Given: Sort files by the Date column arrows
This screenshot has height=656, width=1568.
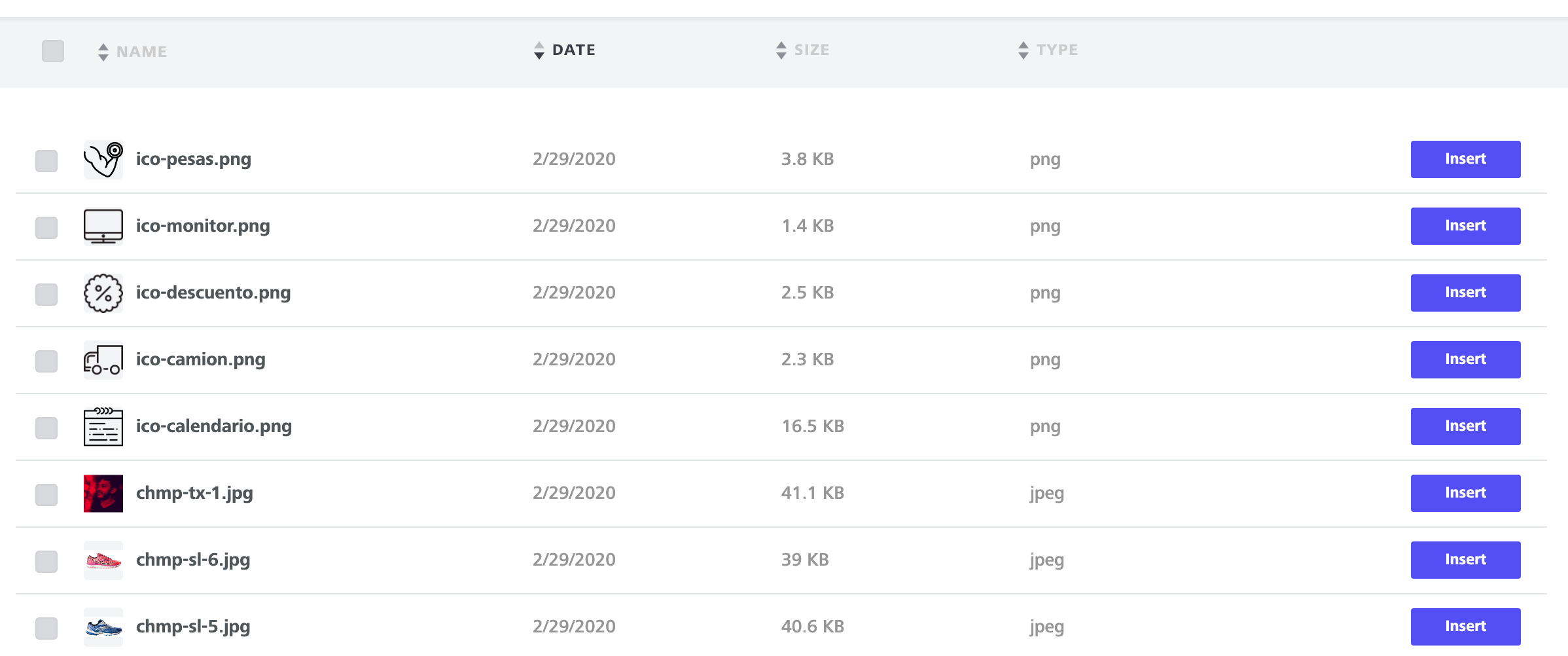Looking at the screenshot, I should click(x=539, y=50).
